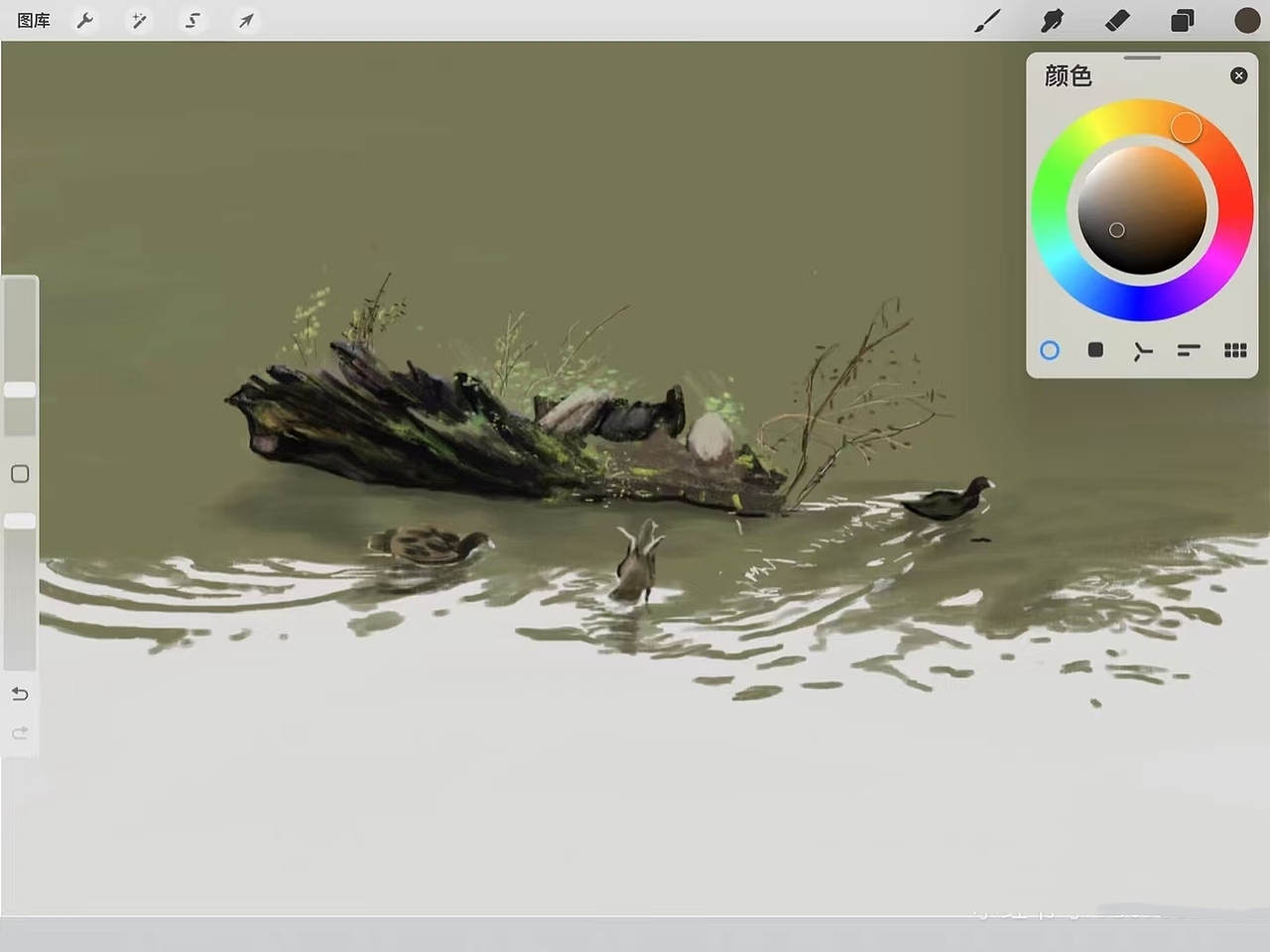Click the saturation picker reticle in color disc

[1117, 230]
